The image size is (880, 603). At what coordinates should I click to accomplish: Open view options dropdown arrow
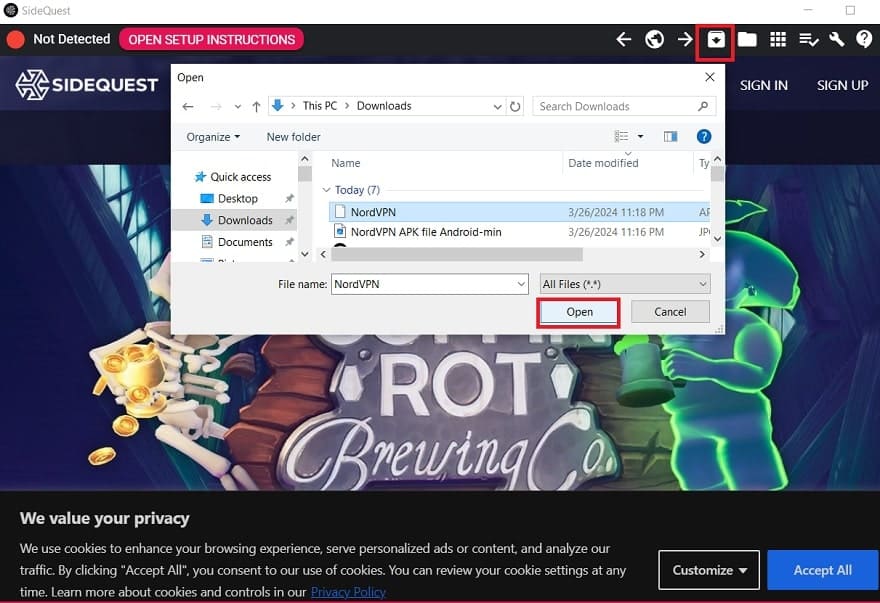pyautogui.click(x=640, y=136)
